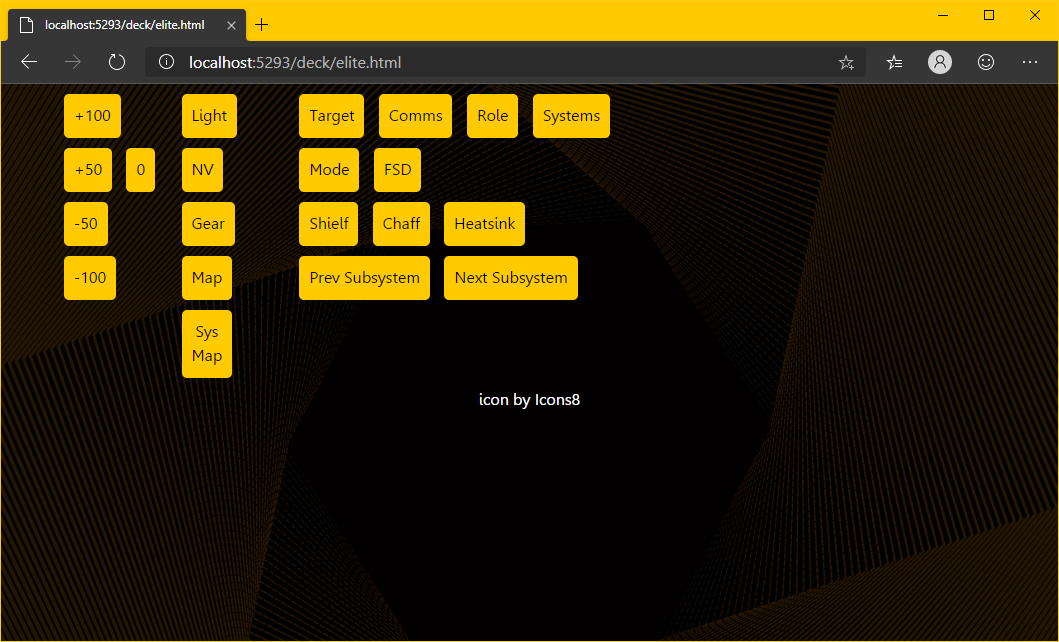Viewport: 1059px width, 642px height.
Task: Set throttle to 0
Action: pos(140,170)
